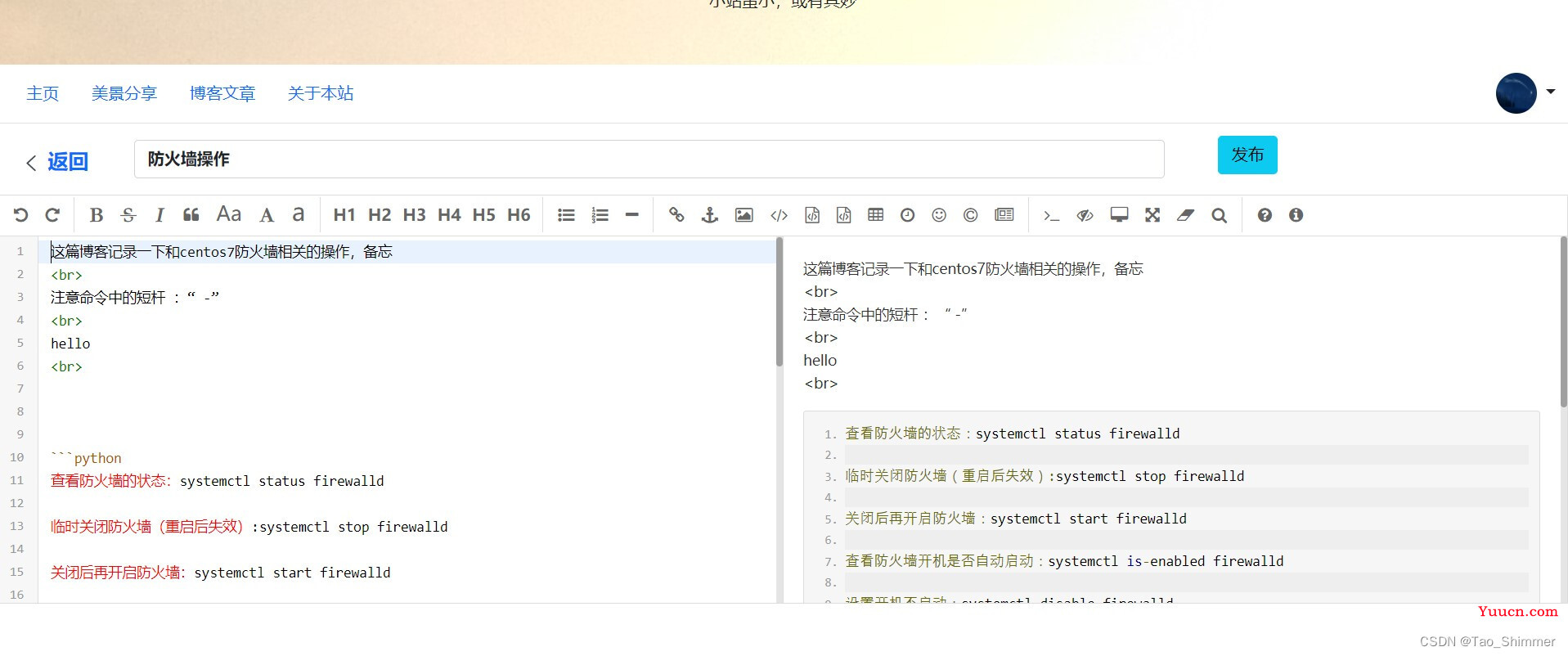This screenshot has height=656, width=1568.
Task: Insert an unordered bullet list
Action: pyautogui.click(x=566, y=215)
